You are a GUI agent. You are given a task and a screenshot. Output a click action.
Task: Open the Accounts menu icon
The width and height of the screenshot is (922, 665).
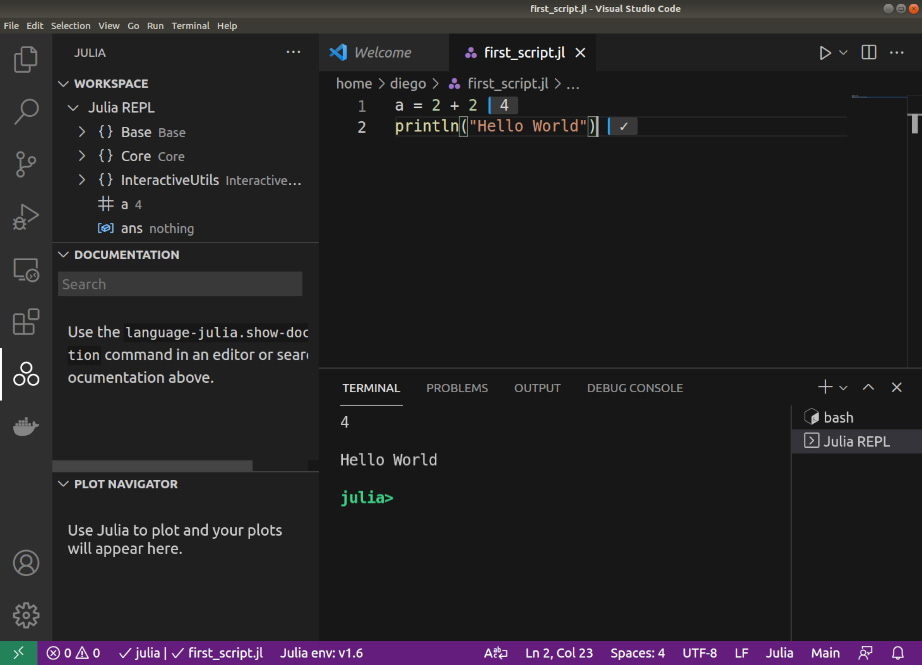click(x=26, y=563)
